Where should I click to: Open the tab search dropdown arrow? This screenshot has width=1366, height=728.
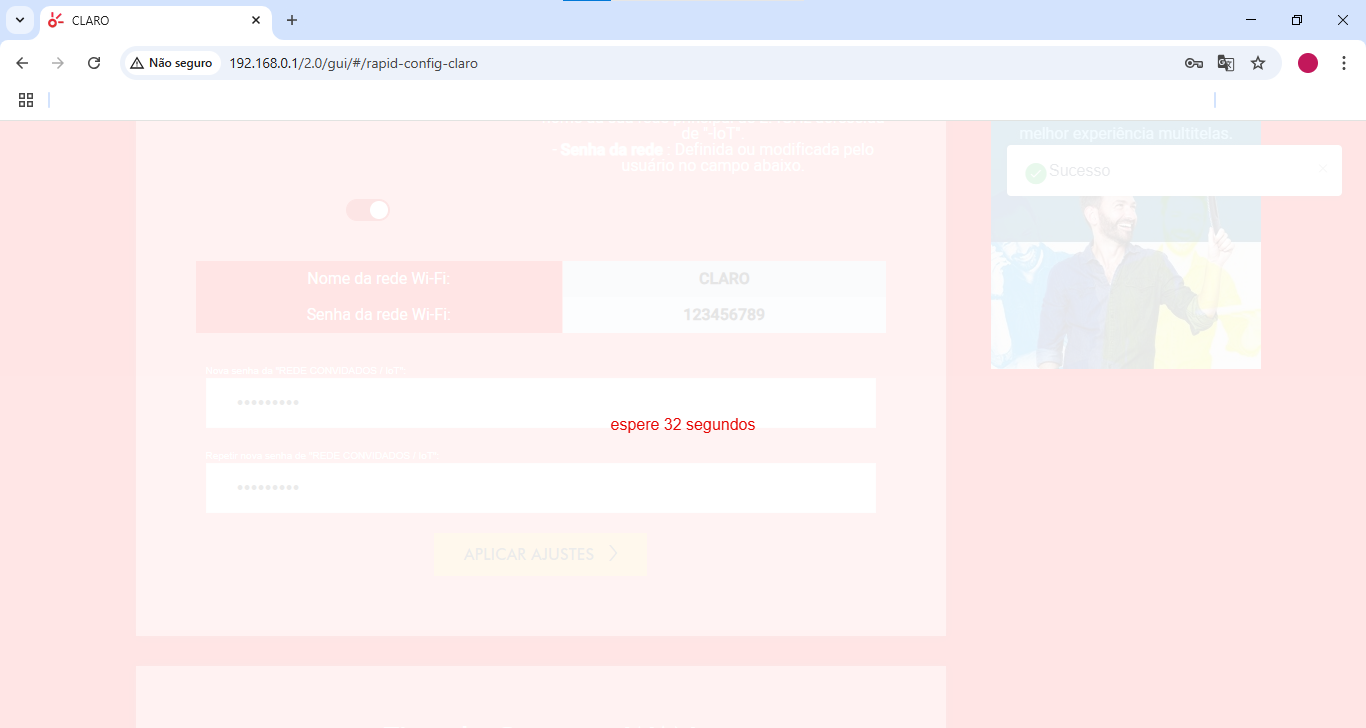tap(19, 20)
